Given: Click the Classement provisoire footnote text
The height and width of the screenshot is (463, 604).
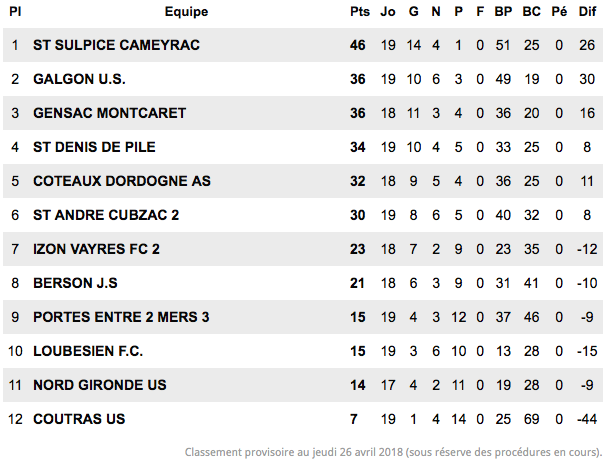Looking at the screenshot, I should point(393,452).
